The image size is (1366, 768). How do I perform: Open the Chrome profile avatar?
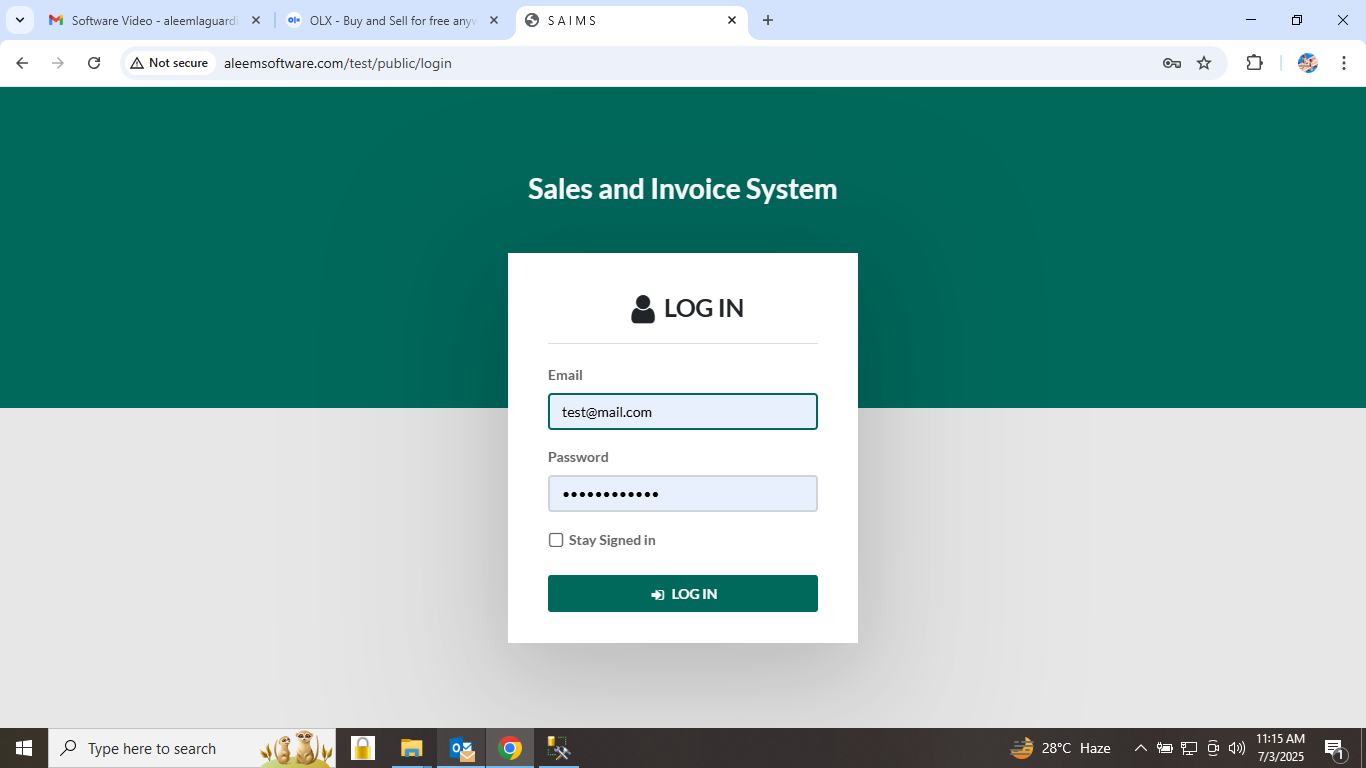[1308, 63]
